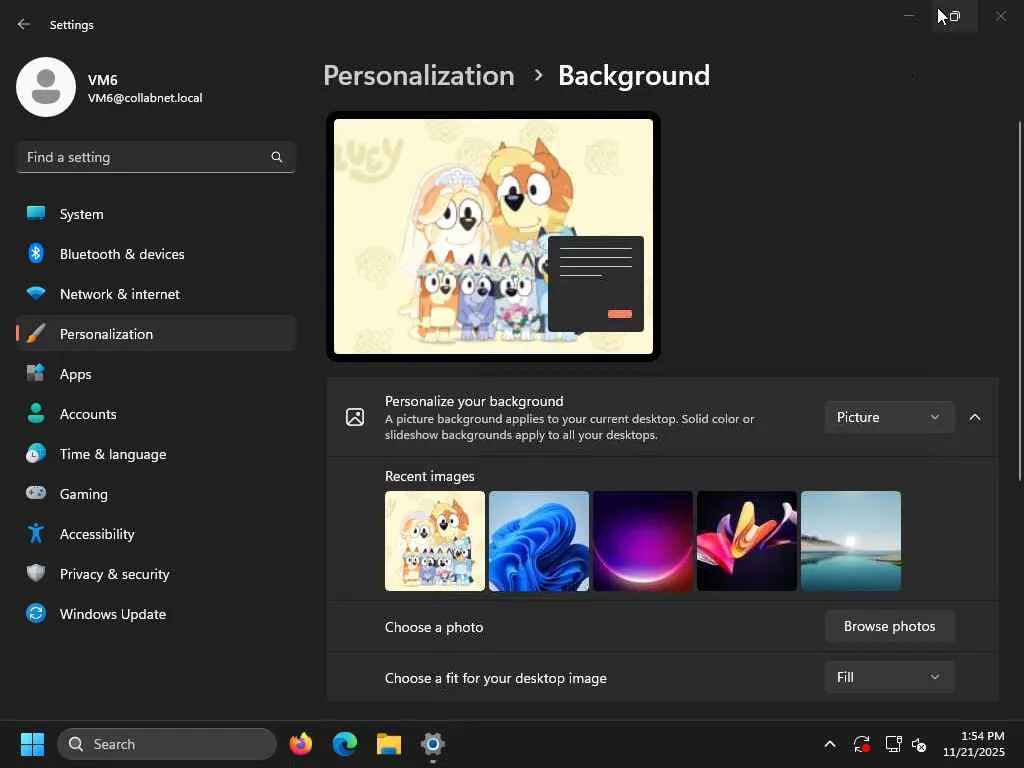The height and width of the screenshot is (768, 1024).
Task: Select the blue Windows bloom wallpaper
Action: coord(539,541)
